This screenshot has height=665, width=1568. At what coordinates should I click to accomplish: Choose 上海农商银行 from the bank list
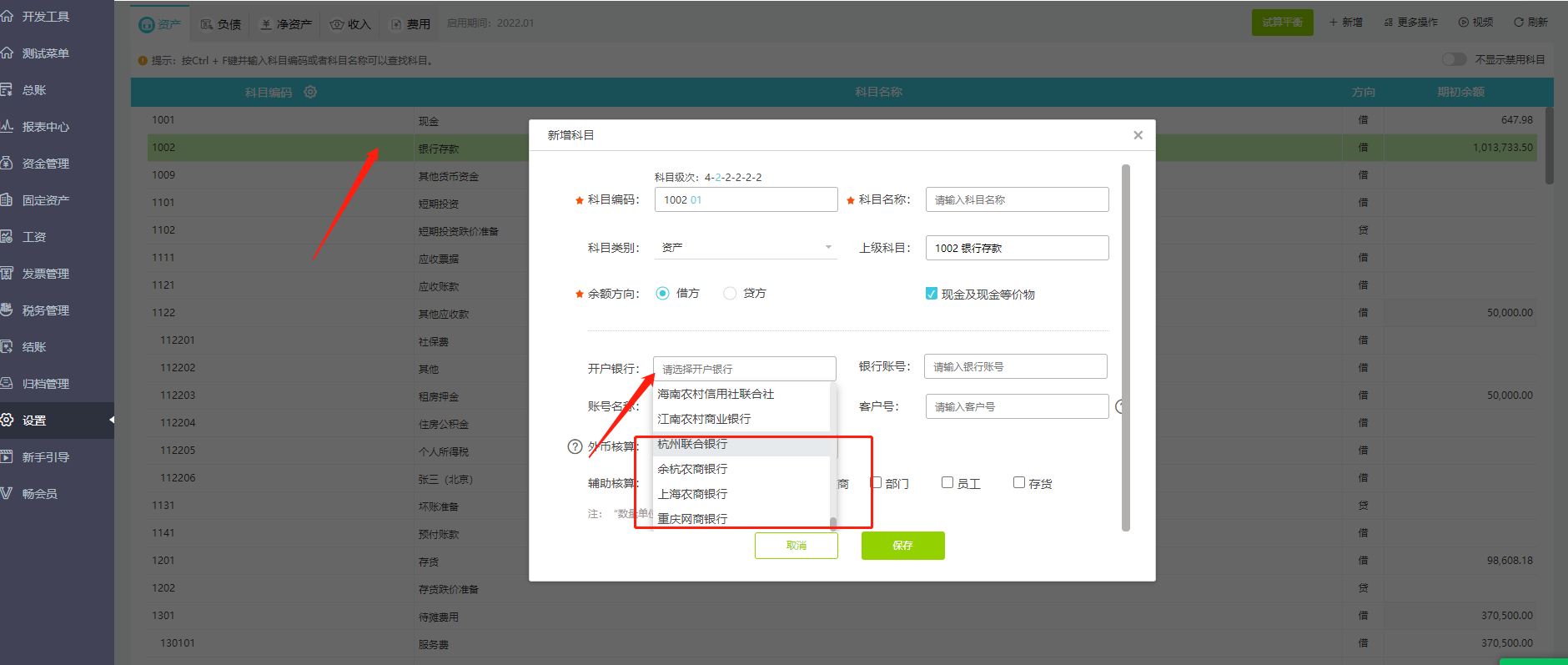(692, 494)
